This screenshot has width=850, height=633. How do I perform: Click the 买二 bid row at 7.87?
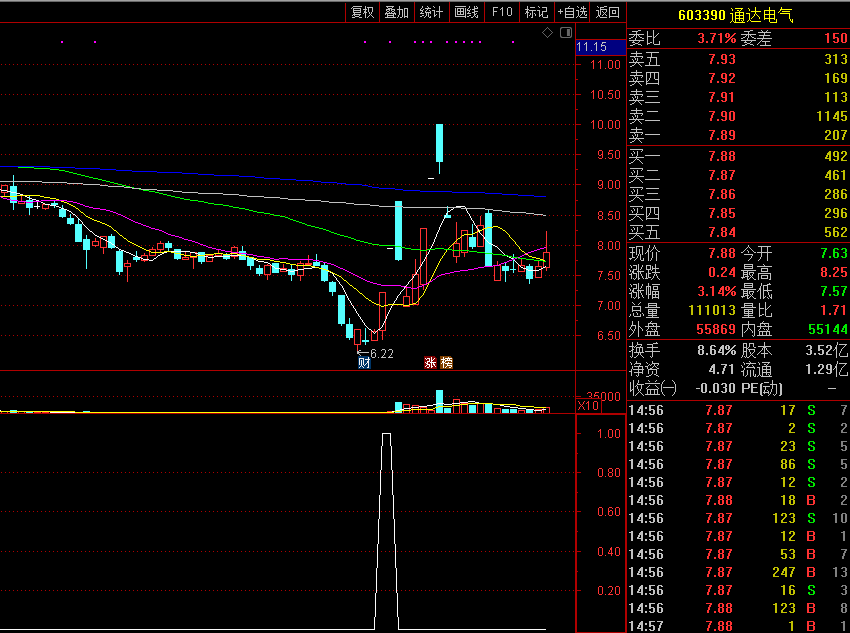tap(738, 175)
